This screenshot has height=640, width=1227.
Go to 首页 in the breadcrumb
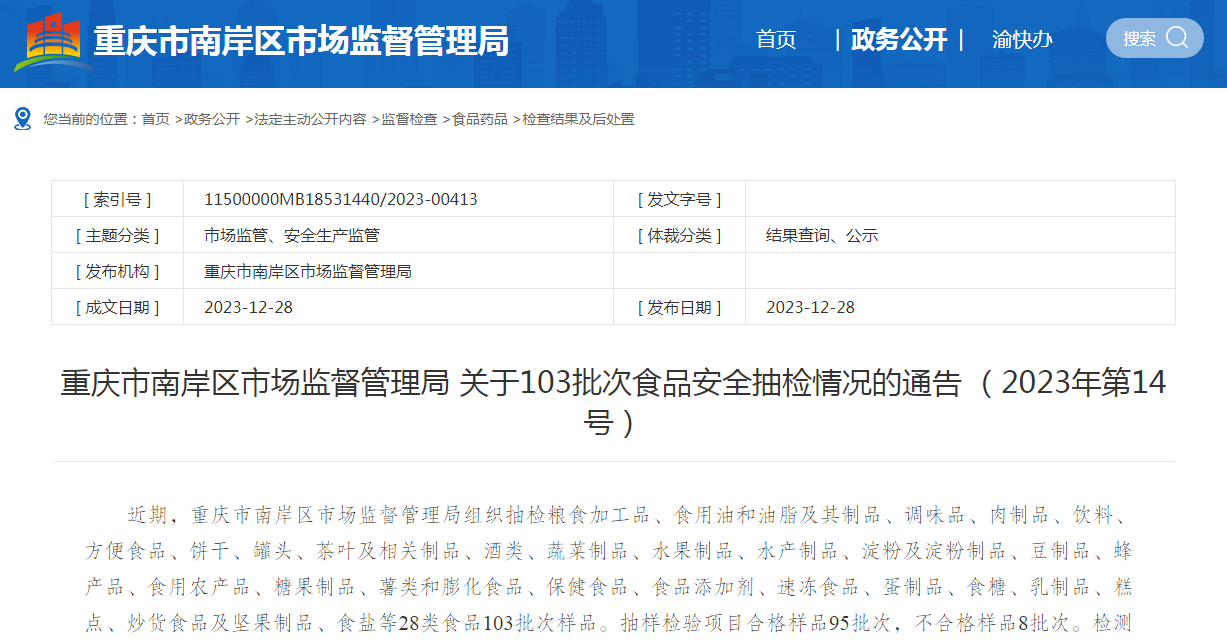[155, 119]
